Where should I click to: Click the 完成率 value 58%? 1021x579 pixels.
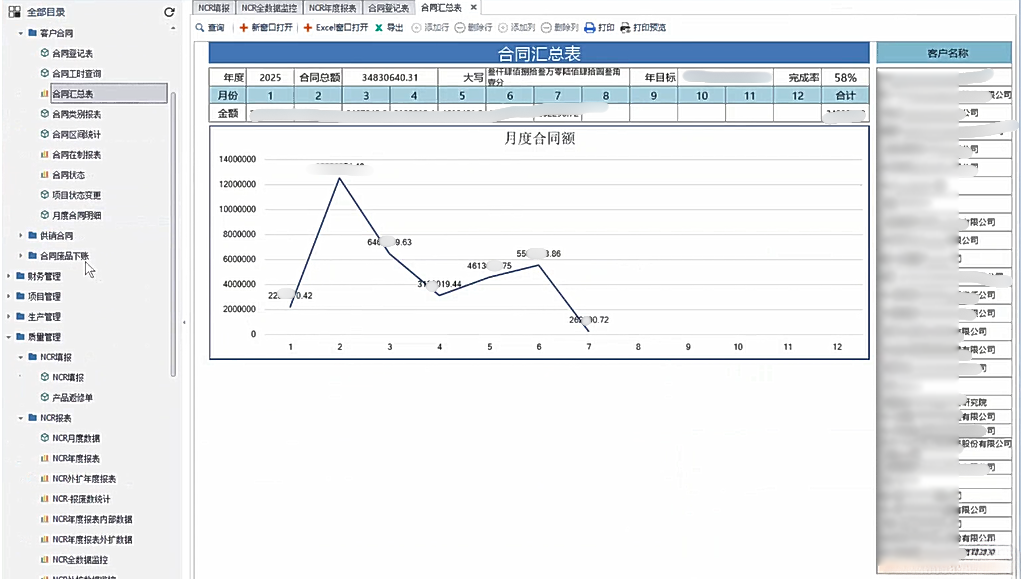845,78
